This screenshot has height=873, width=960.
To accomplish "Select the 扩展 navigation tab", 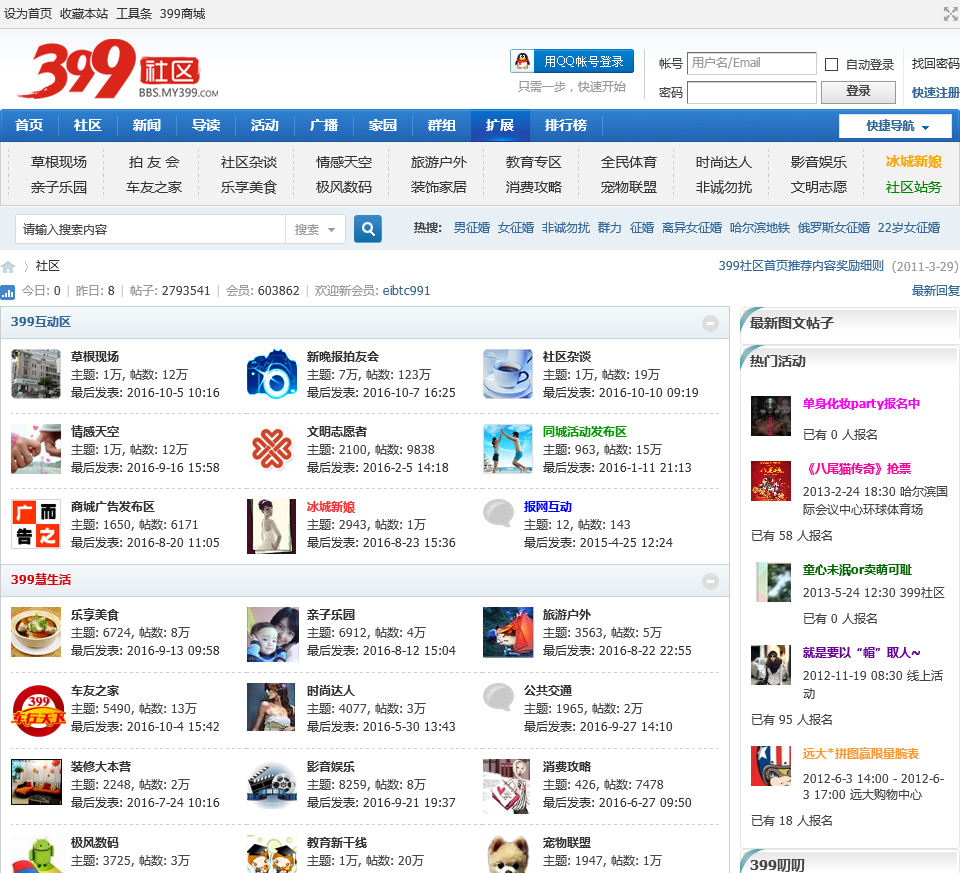I will click(500, 126).
